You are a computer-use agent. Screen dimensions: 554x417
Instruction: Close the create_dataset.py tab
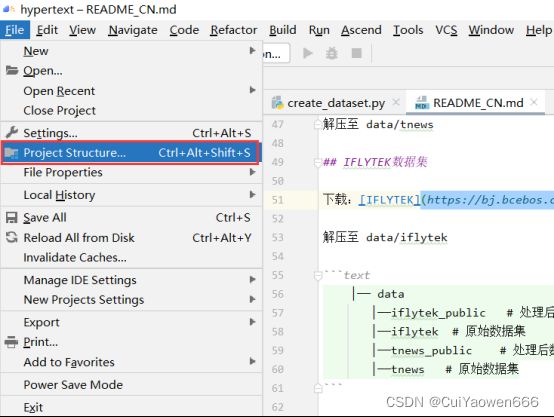tap(396, 102)
